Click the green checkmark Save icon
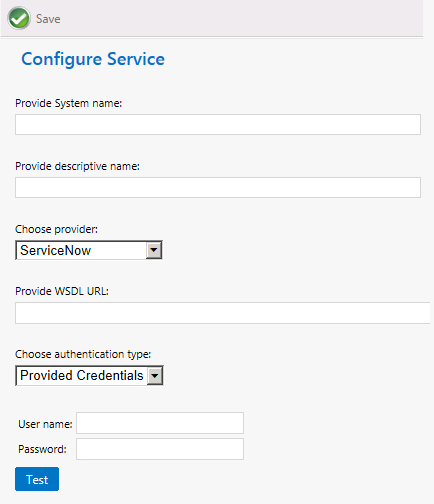 pos(19,18)
